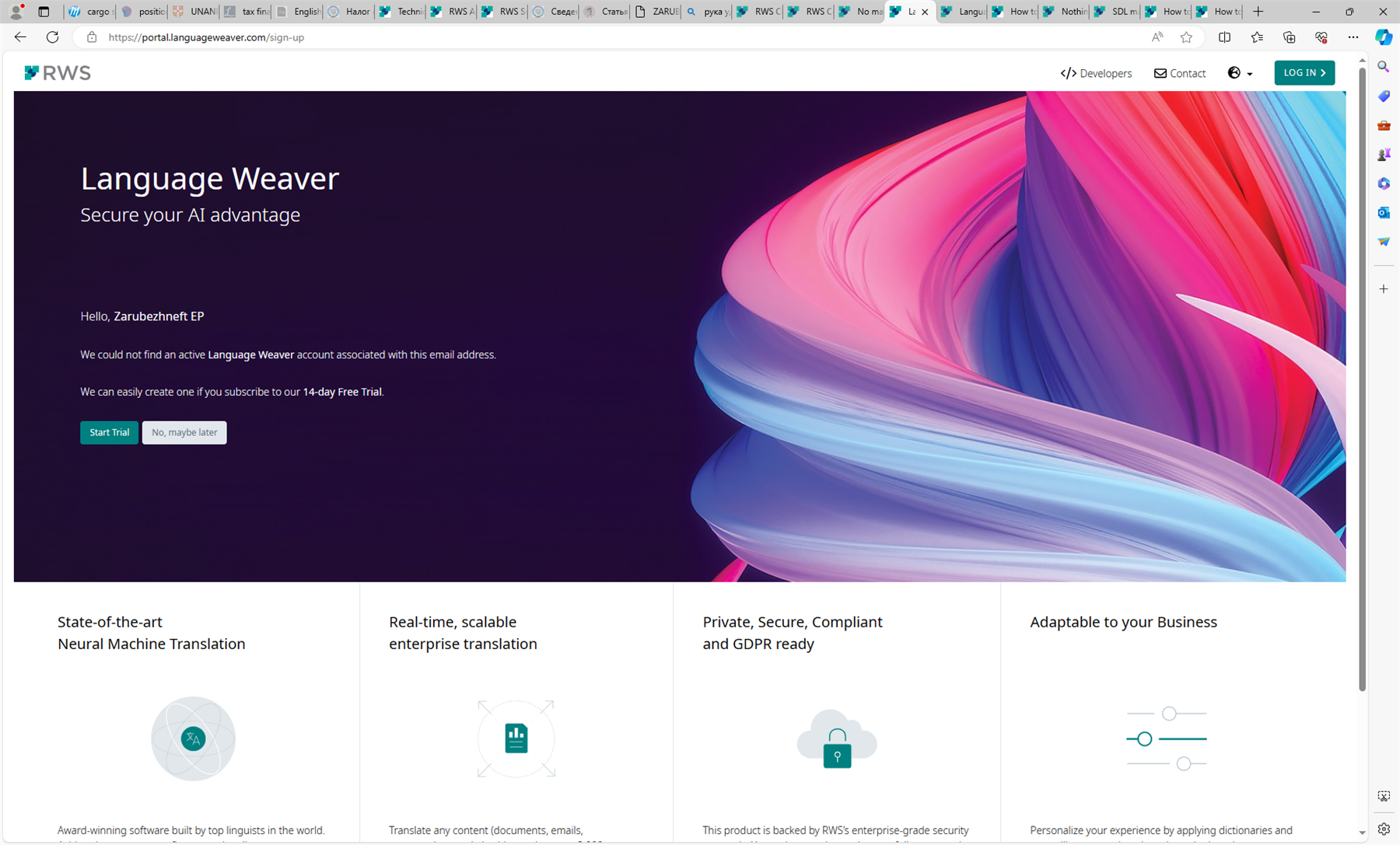The height and width of the screenshot is (845, 1400).
Task: Switch to the tax fin tab
Action: pyautogui.click(x=246, y=12)
